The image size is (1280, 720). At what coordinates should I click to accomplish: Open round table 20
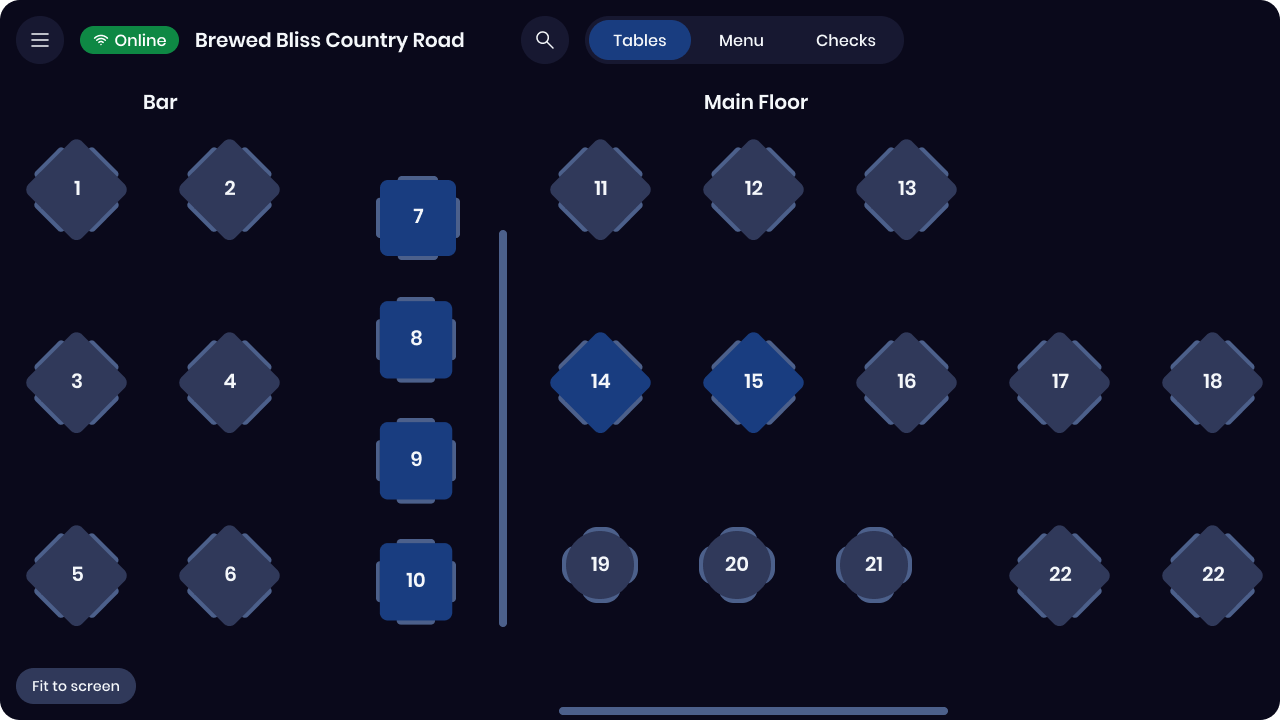pyautogui.click(x=737, y=564)
